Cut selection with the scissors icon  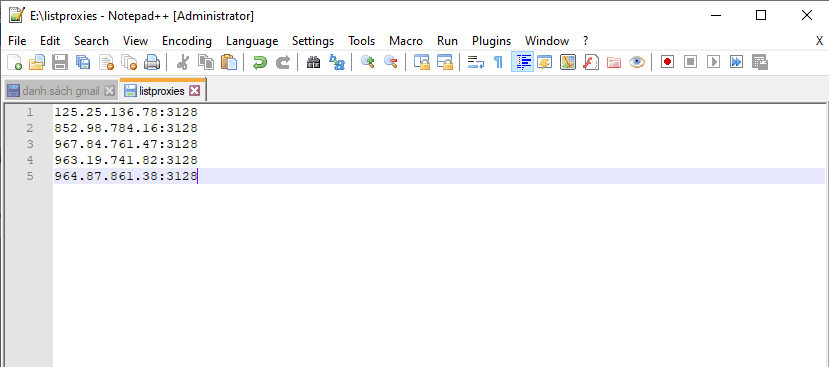(182, 62)
